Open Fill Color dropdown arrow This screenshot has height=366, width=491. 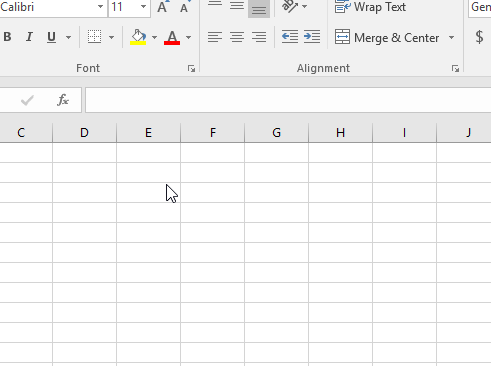(154, 37)
